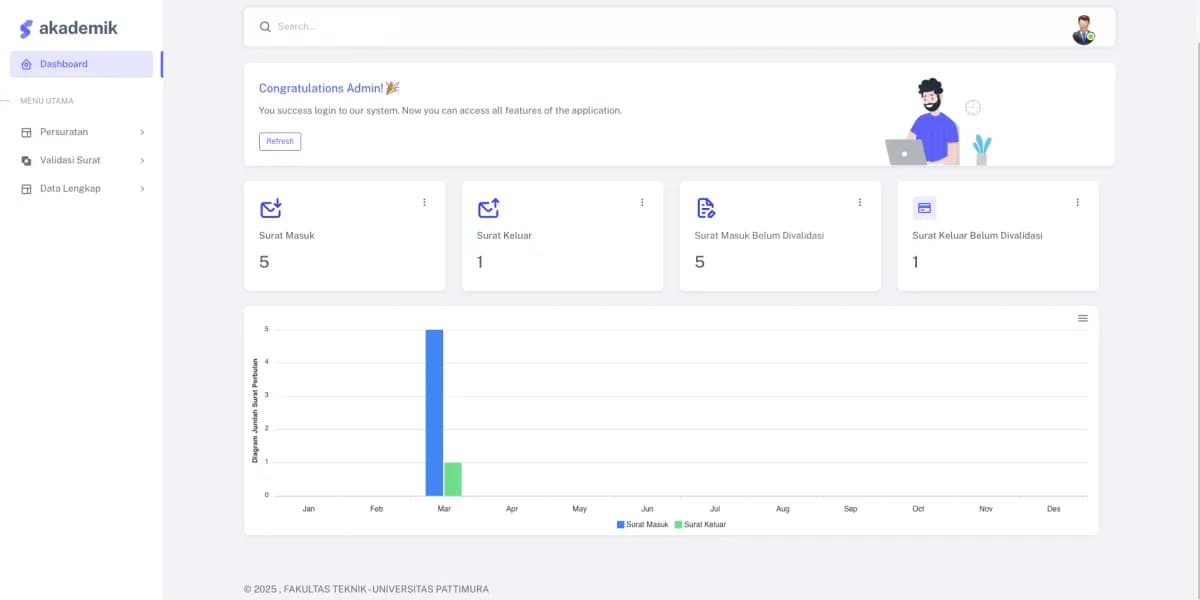Open the chart hamburger menu

tap(1083, 318)
